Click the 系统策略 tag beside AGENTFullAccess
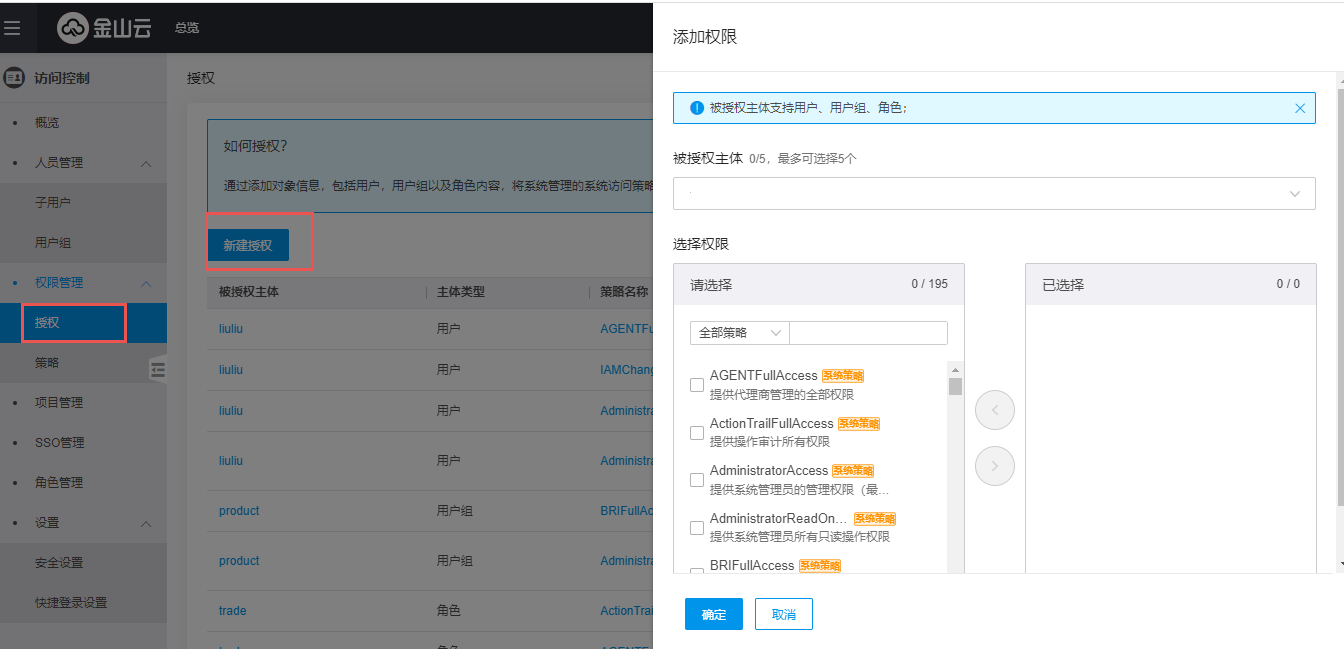The image size is (1344, 649). [843, 376]
